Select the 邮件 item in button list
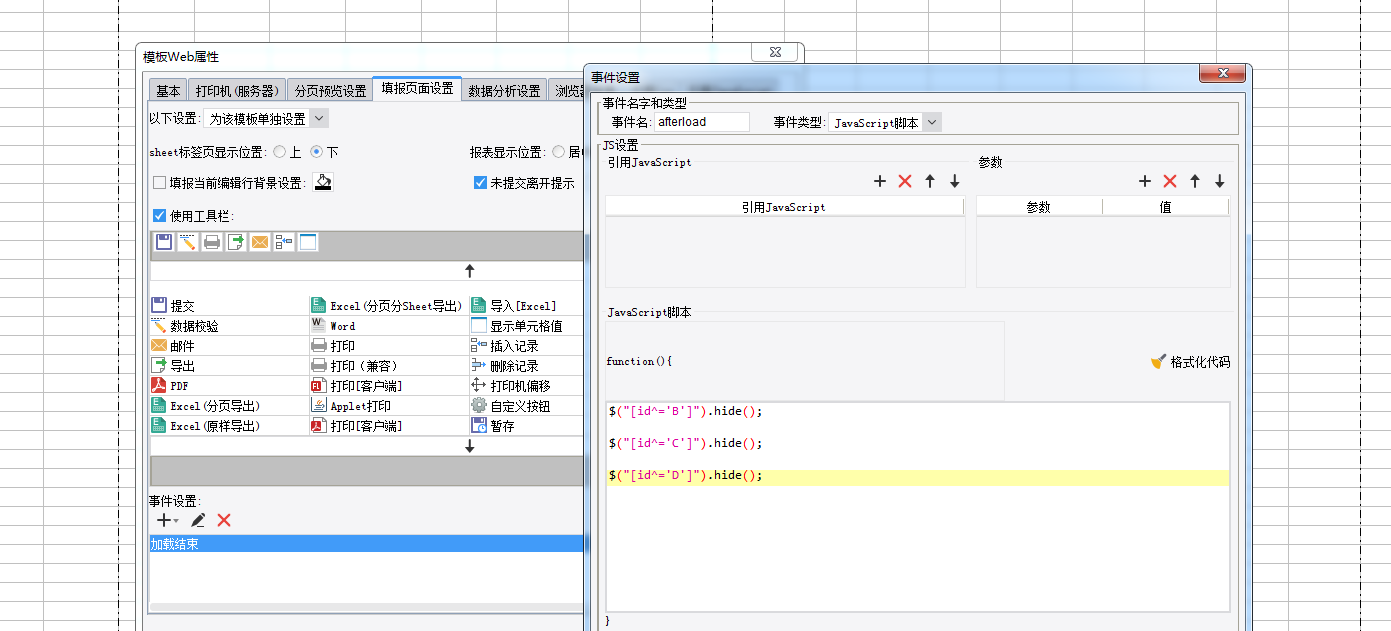1391x631 pixels. pyautogui.click(x=173, y=346)
